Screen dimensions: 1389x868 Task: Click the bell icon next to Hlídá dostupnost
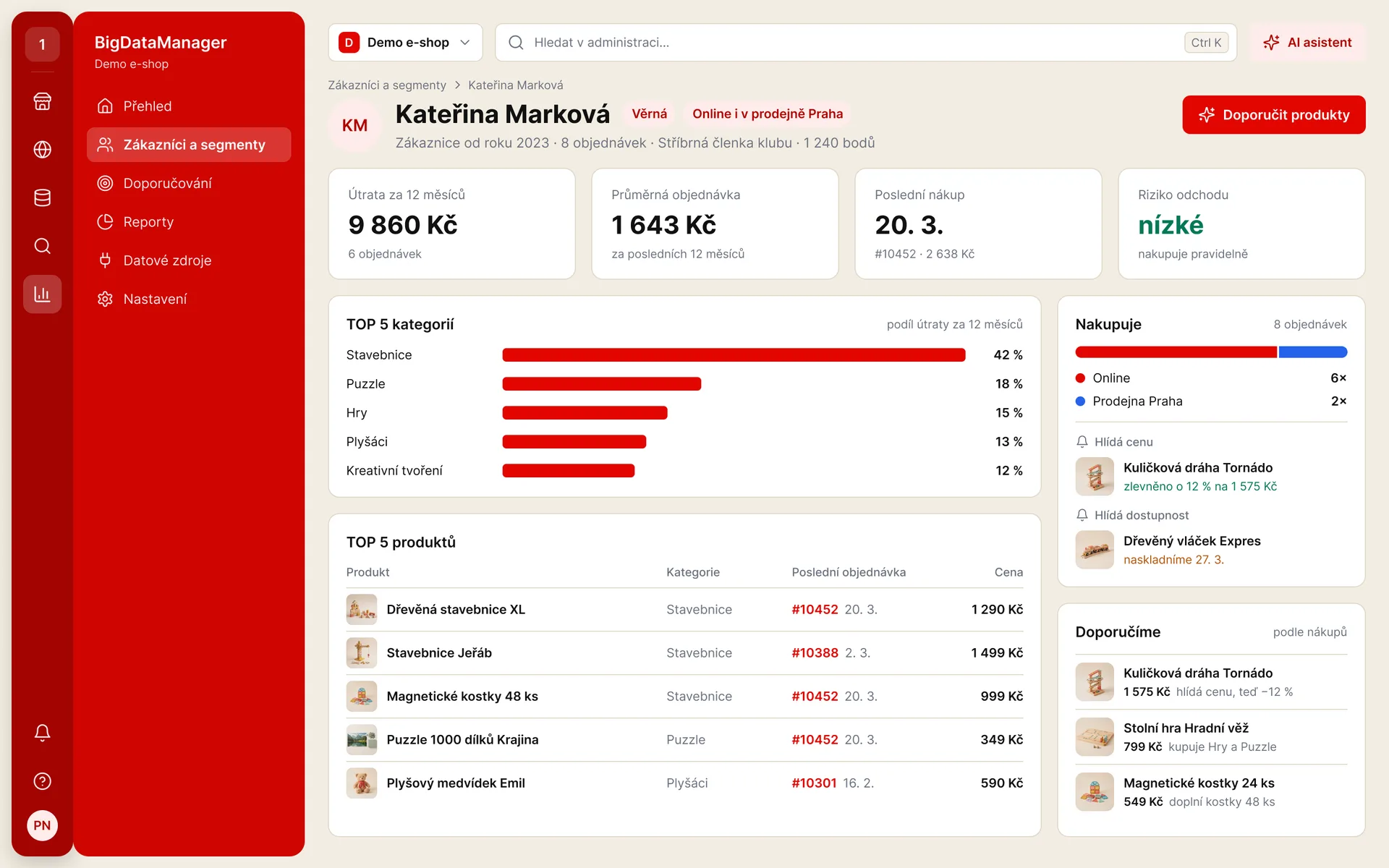coord(1082,515)
